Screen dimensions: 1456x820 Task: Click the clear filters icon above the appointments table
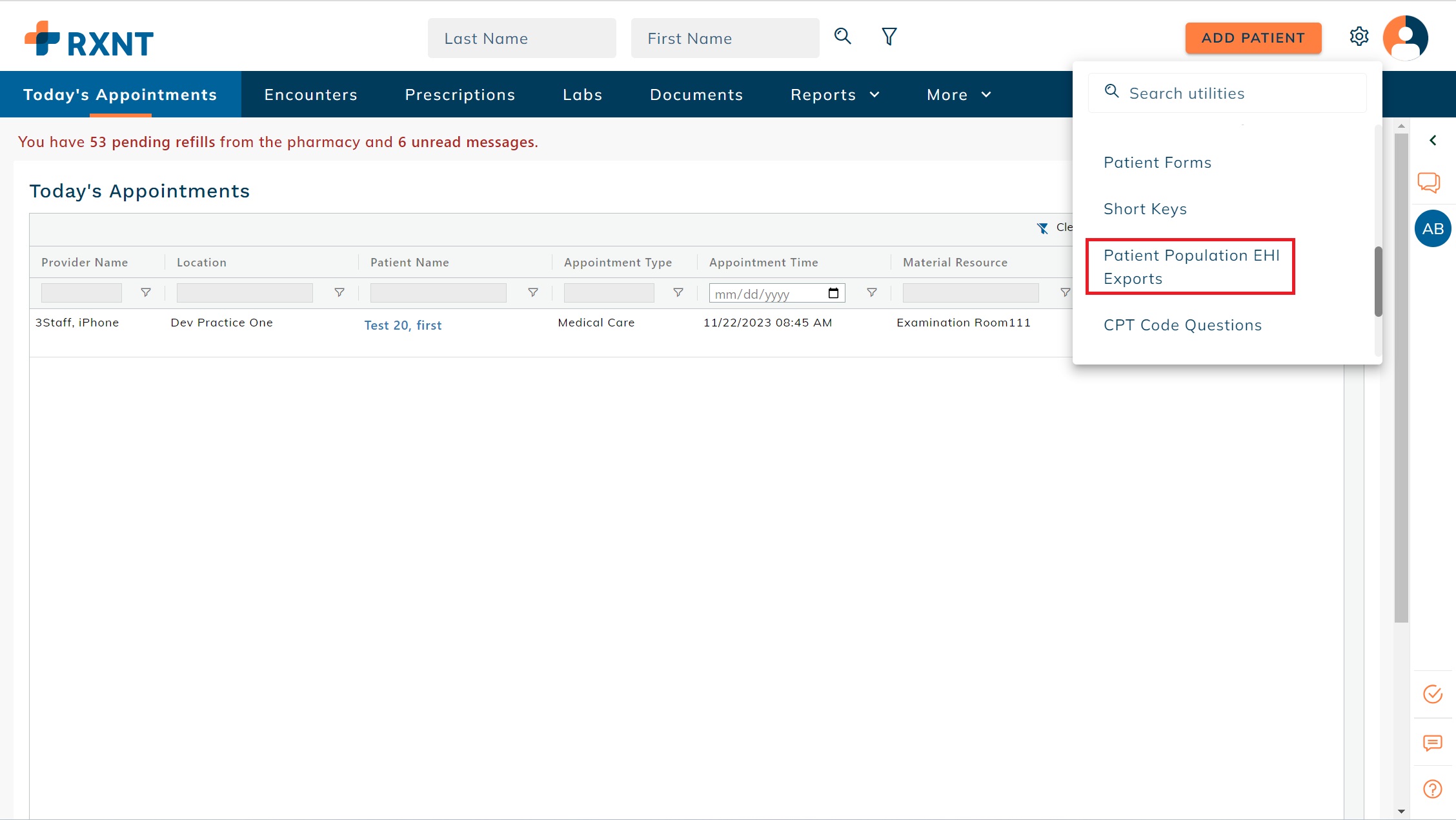click(1043, 228)
